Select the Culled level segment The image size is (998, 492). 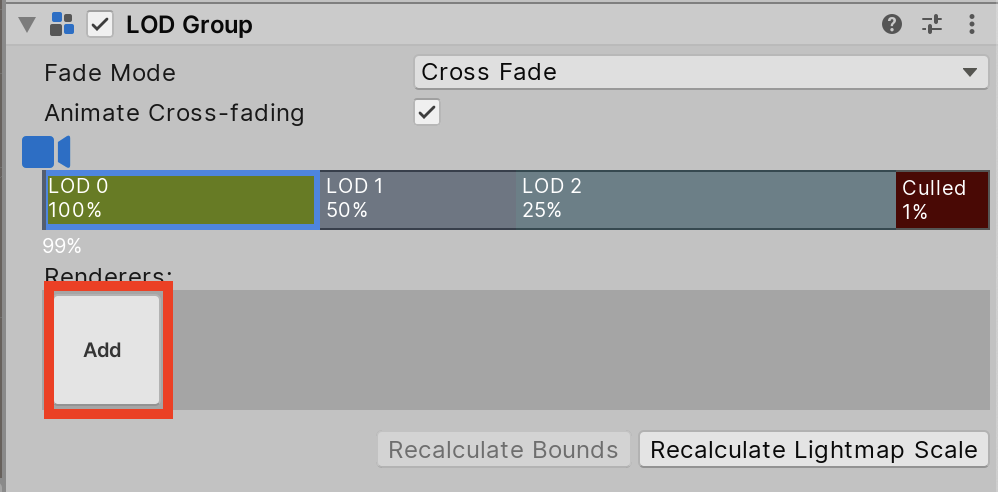941,199
